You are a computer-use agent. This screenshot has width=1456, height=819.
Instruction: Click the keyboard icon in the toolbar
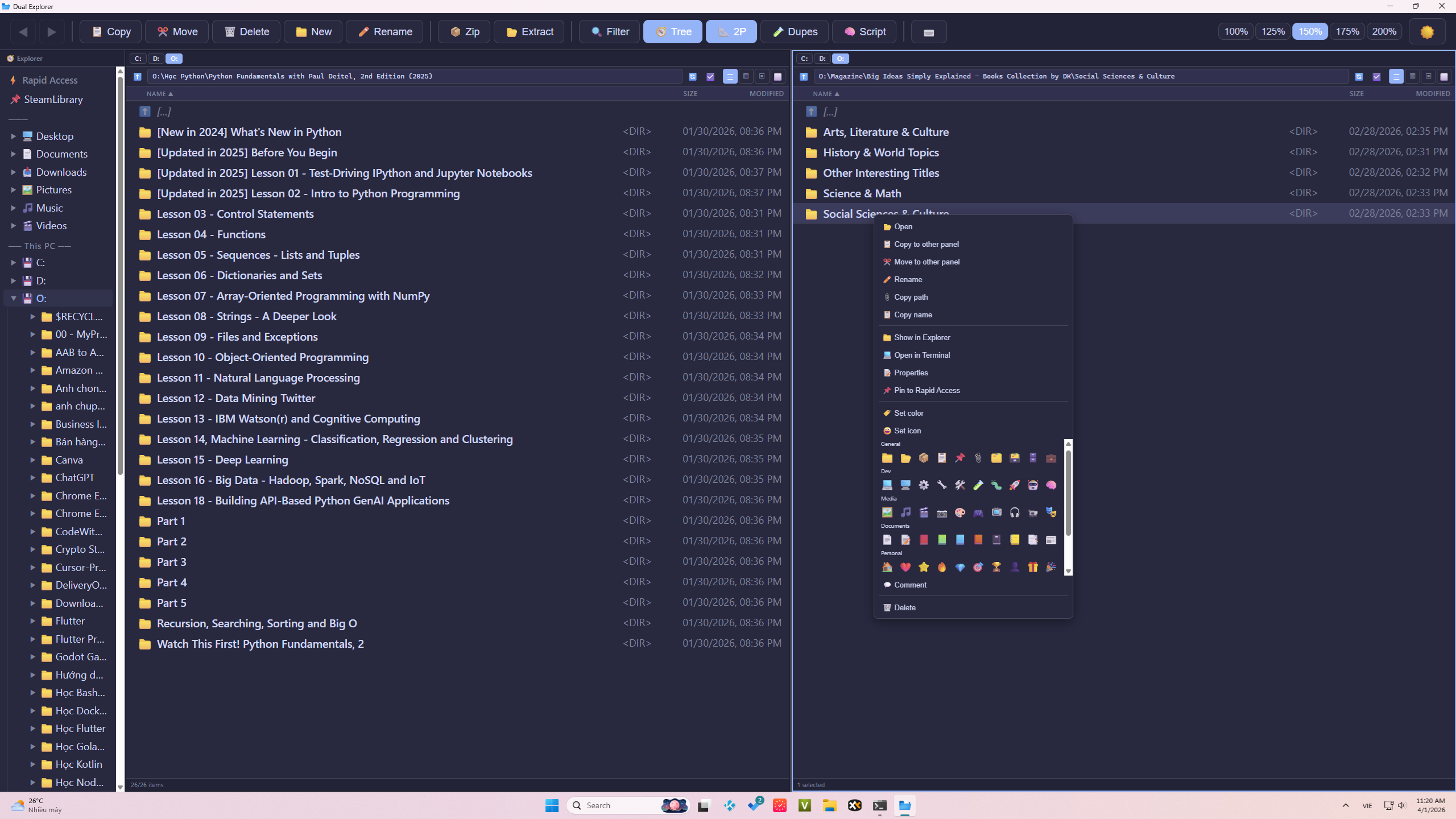(929, 32)
